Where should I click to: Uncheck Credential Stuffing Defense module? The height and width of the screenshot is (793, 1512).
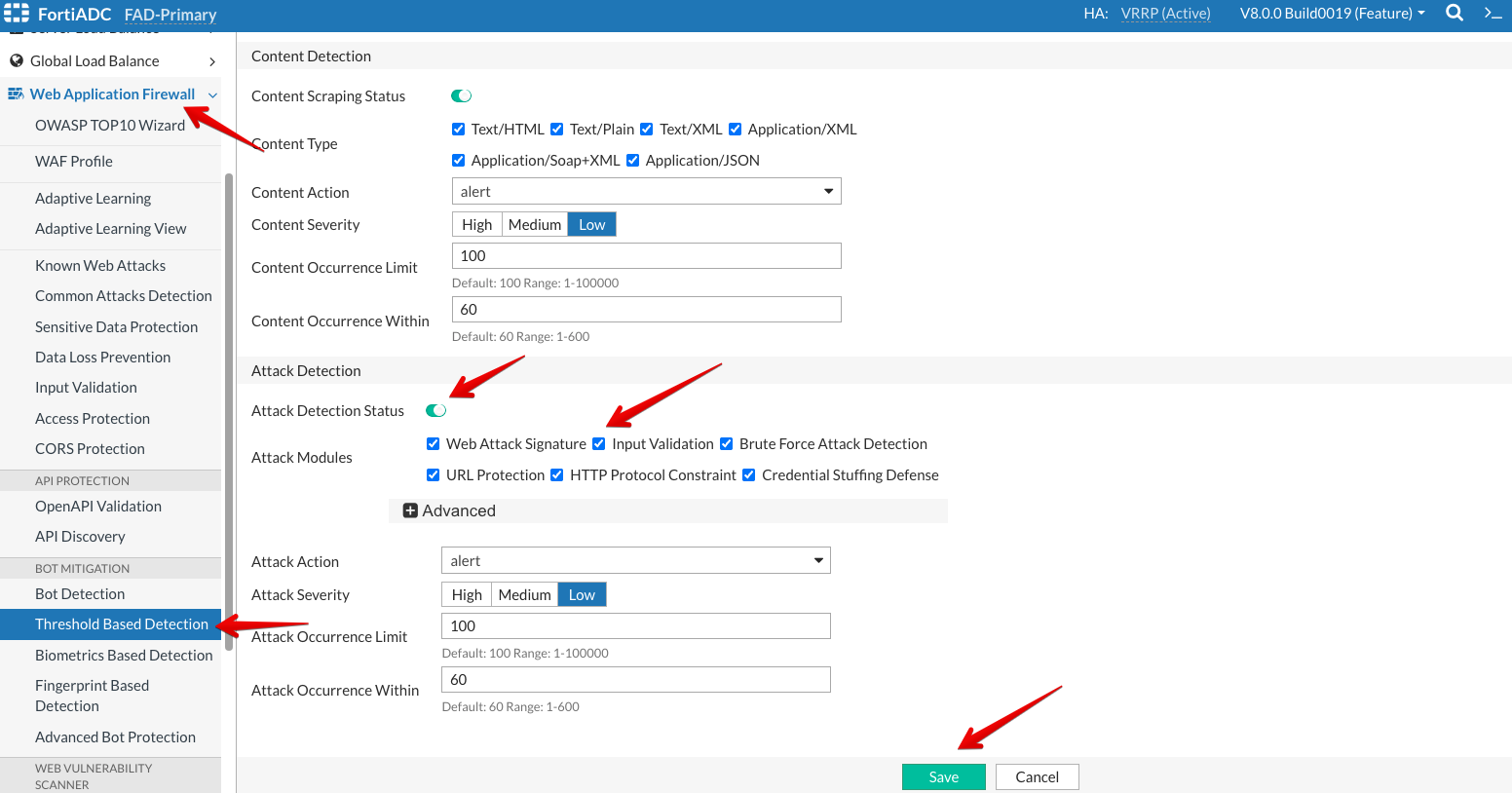coord(749,475)
